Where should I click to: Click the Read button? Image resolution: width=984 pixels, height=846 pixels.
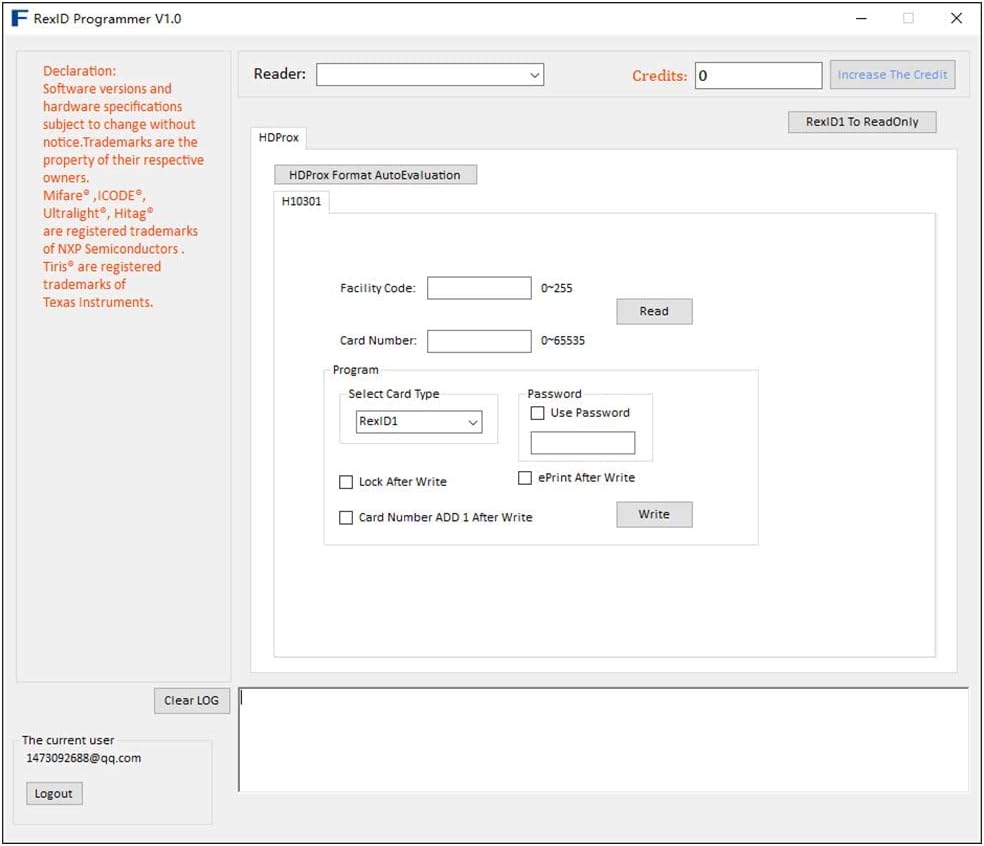pos(654,311)
